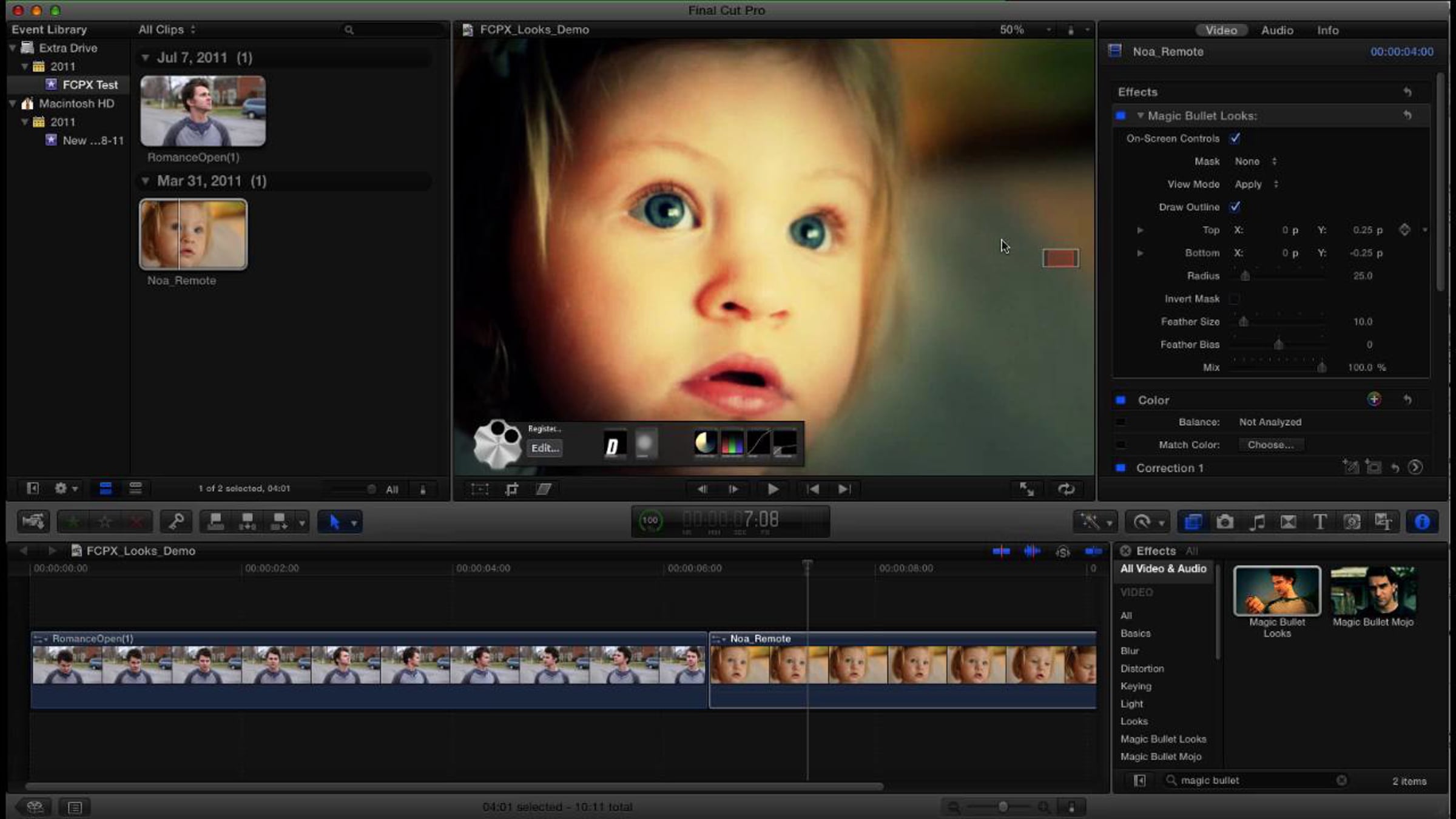Mark clip as favorite with green star
The height and width of the screenshot is (819, 1456).
73,521
